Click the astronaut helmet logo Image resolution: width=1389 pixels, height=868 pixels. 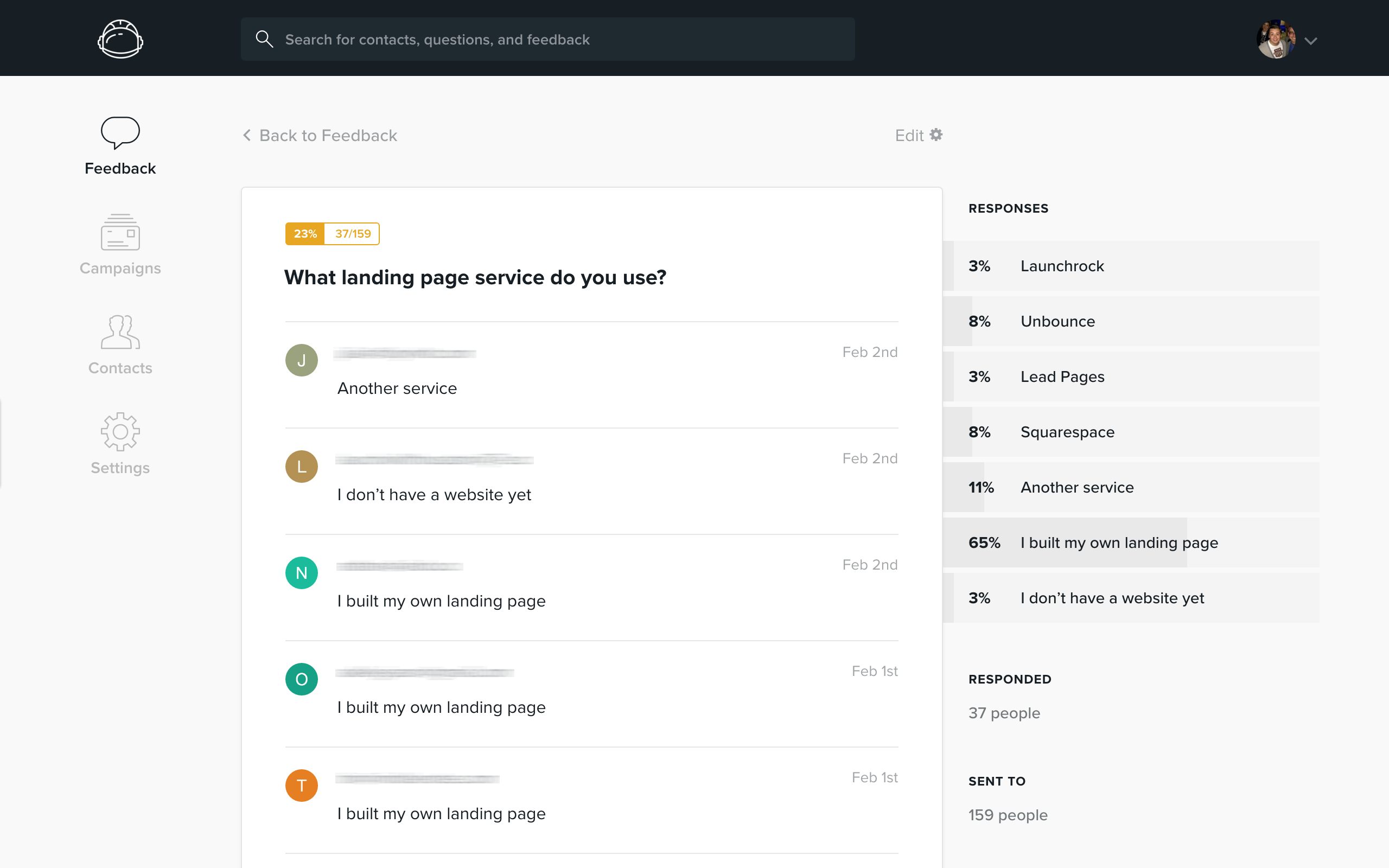coord(120,39)
